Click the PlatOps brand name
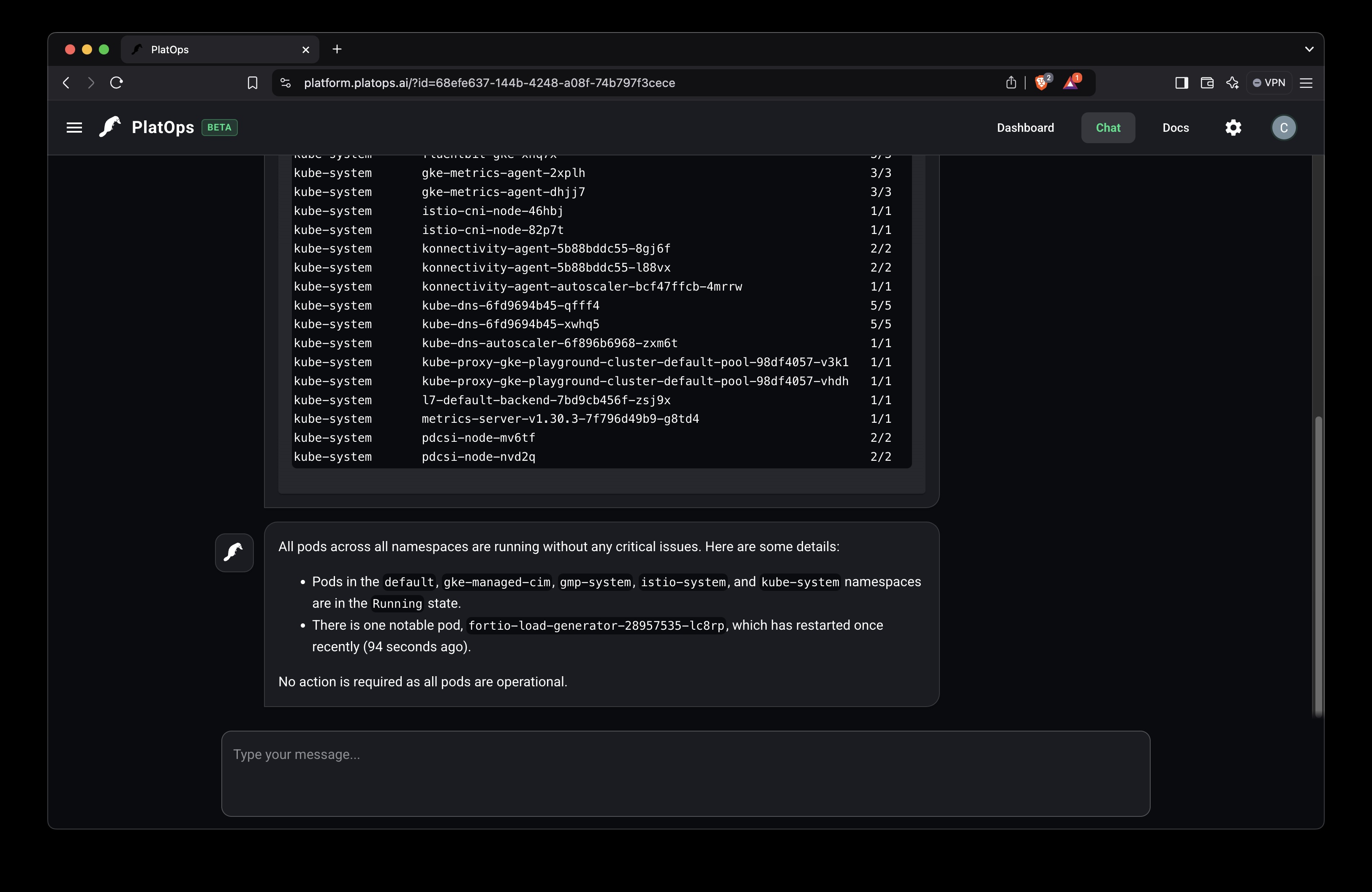This screenshot has width=1372, height=892. click(163, 128)
